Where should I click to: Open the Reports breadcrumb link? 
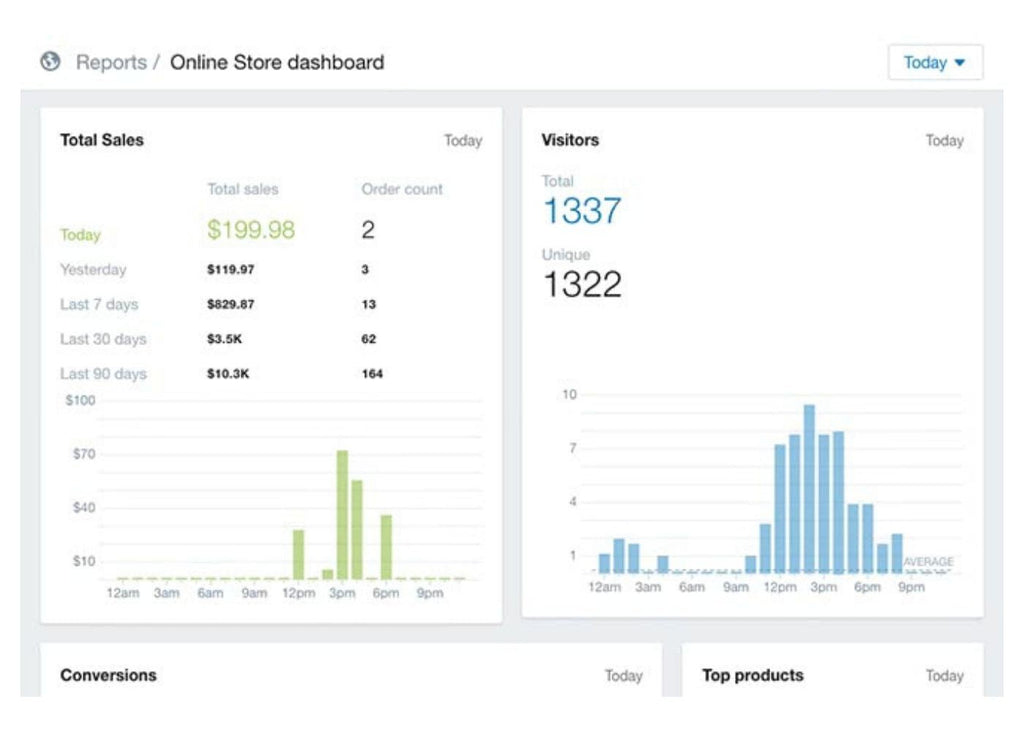tap(111, 62)
